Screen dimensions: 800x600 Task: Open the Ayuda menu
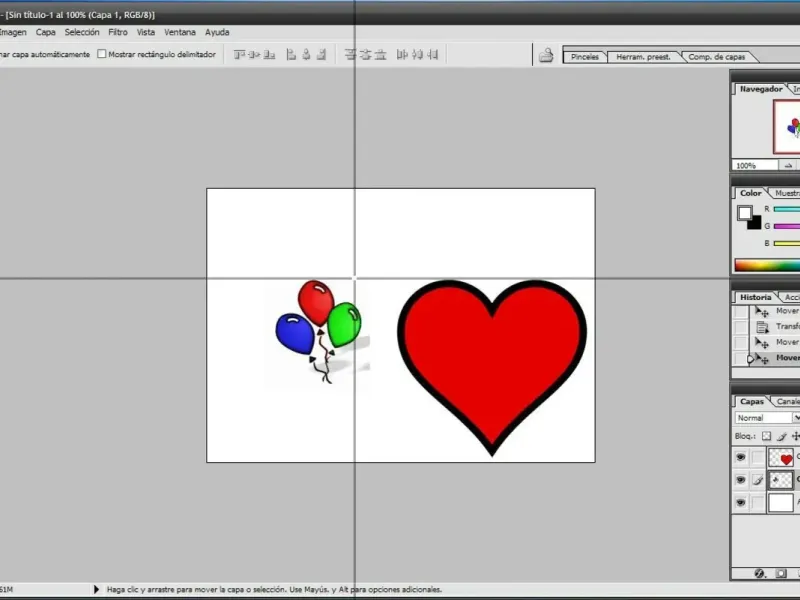217,32
